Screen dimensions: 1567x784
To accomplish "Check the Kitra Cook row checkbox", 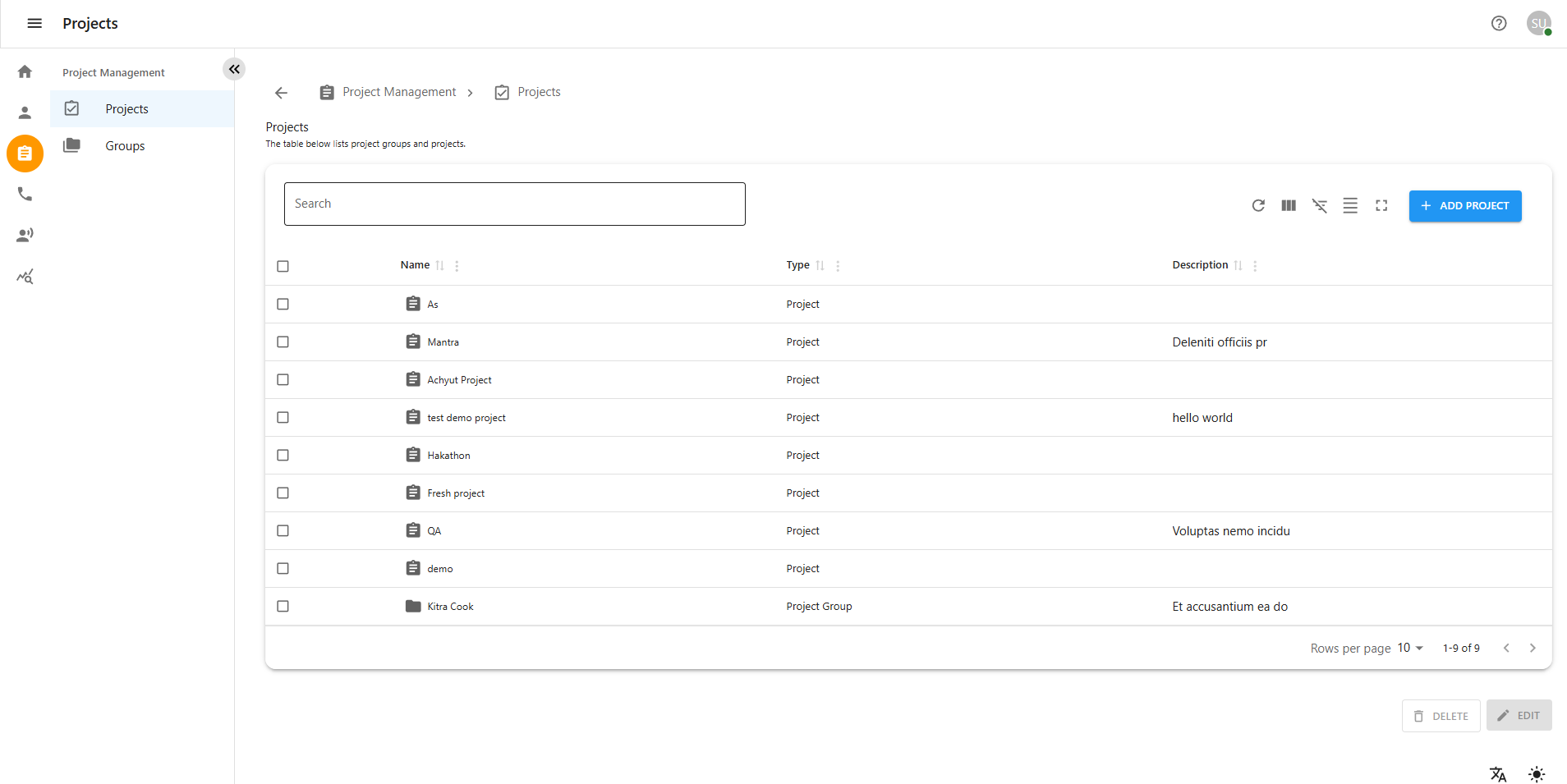I will click(283, 607).
